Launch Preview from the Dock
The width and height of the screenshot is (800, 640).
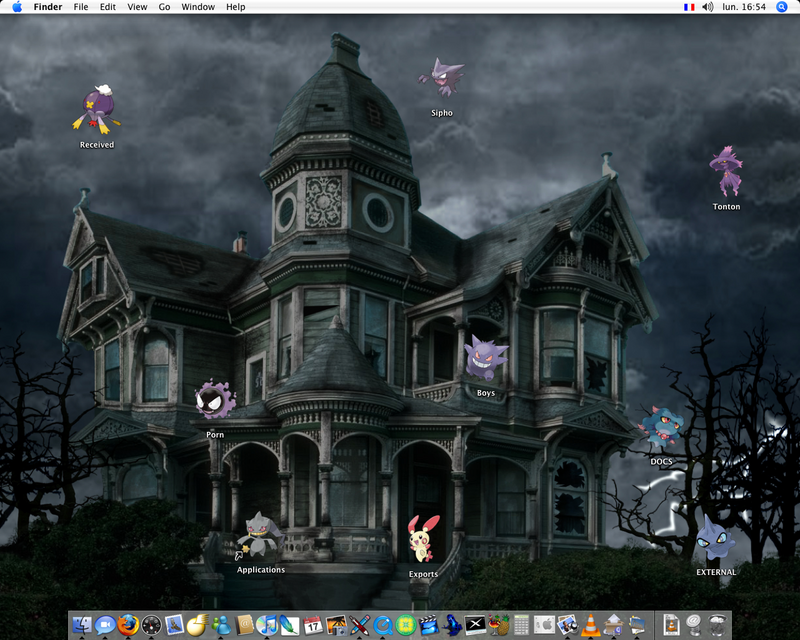(567, 625)
